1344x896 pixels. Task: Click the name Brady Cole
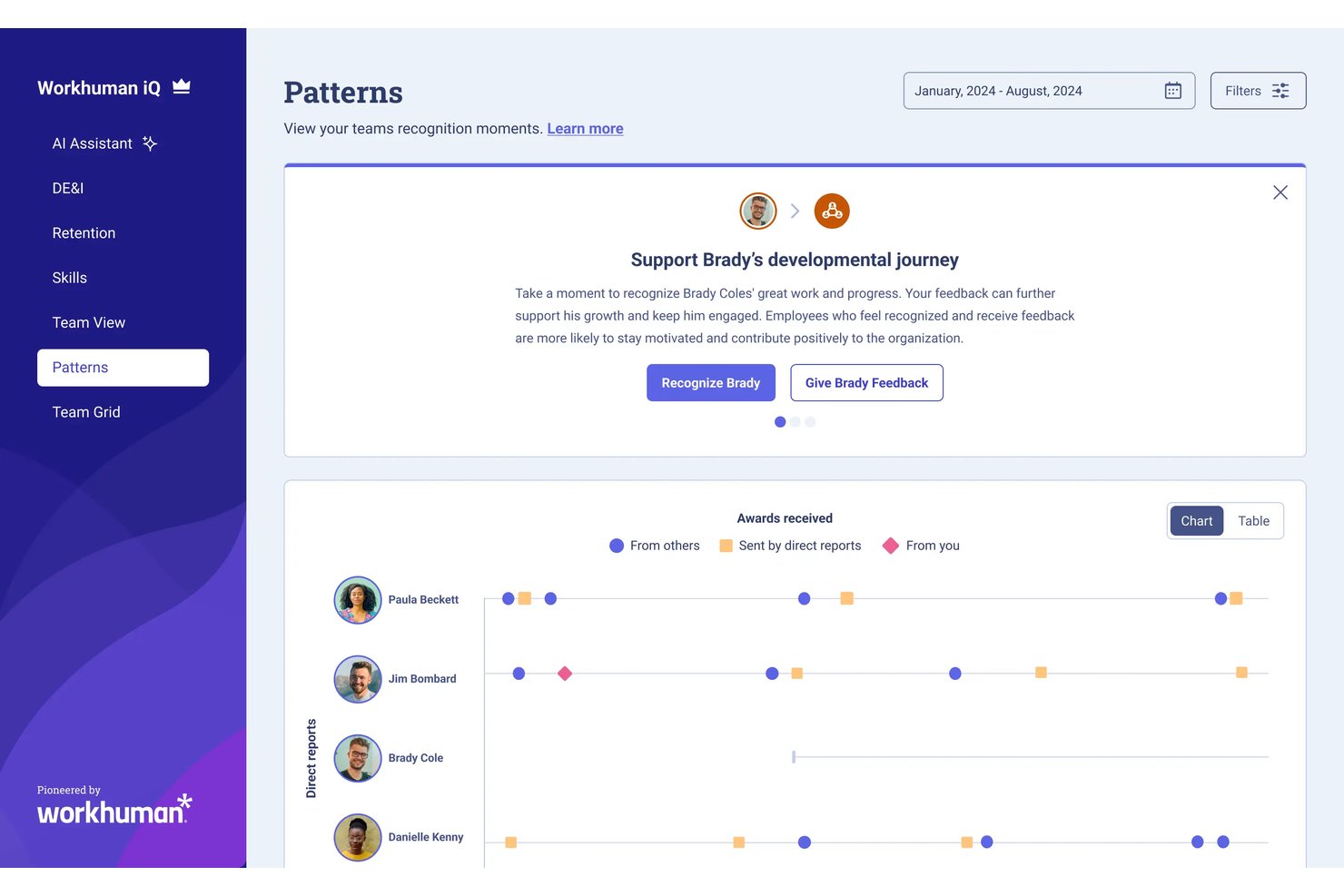click(416, 758)
